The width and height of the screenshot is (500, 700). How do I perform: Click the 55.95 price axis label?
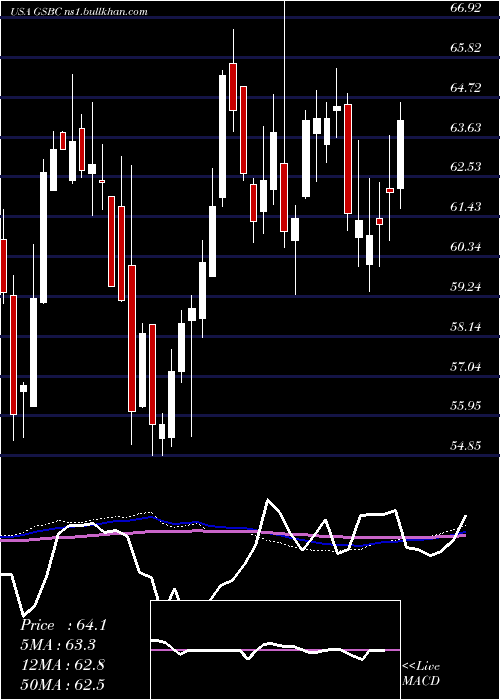(x=466, y=406)
